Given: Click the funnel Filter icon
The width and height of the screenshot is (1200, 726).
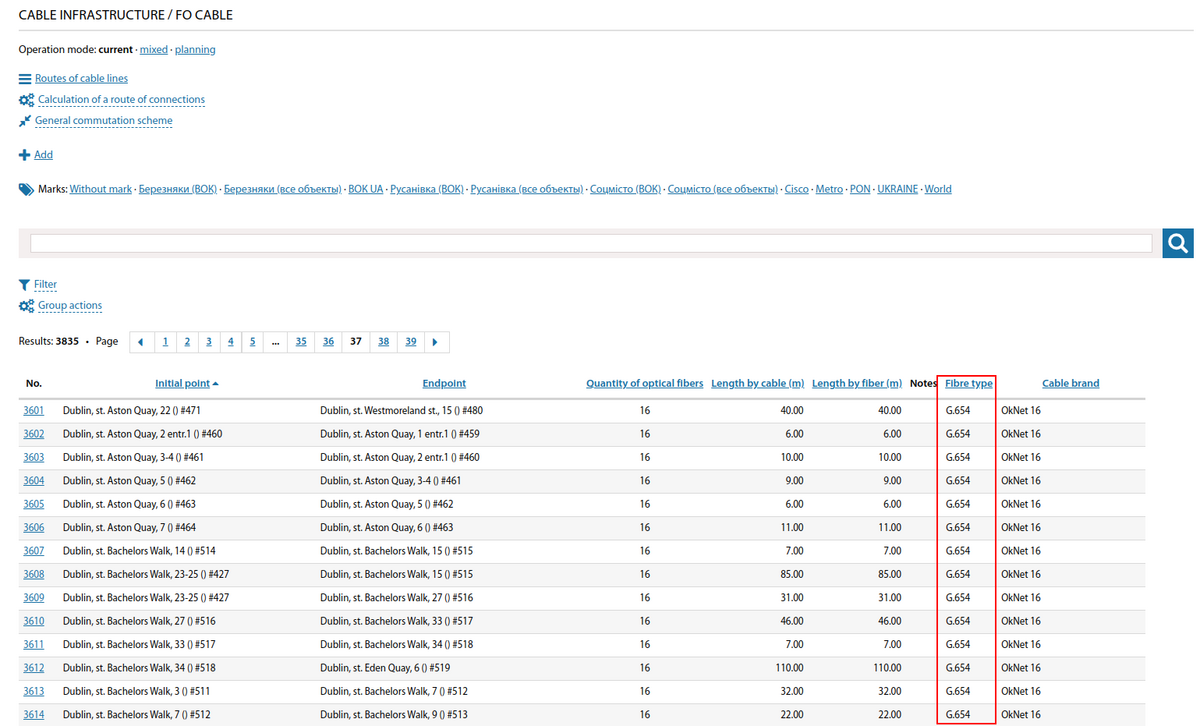Looking at the screenshot, I should click(x=25, y=285).
